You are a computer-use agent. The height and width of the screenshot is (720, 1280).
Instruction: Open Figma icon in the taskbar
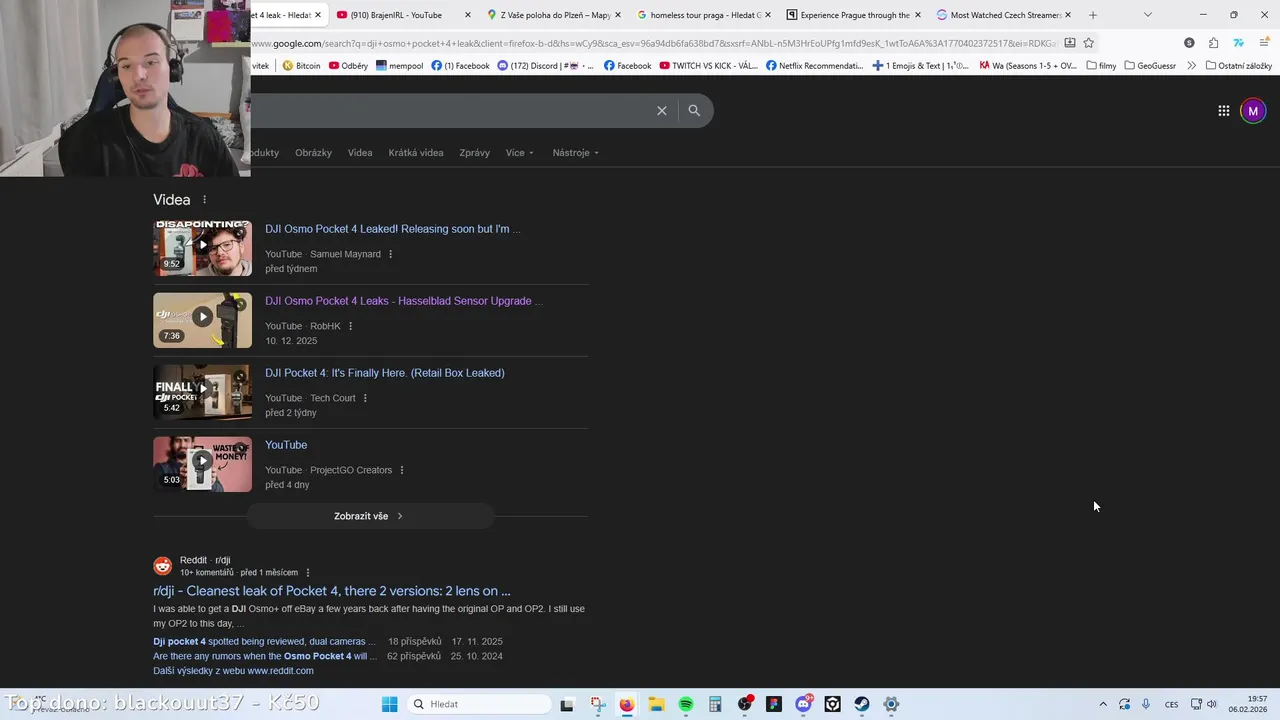tap(774, 704)
